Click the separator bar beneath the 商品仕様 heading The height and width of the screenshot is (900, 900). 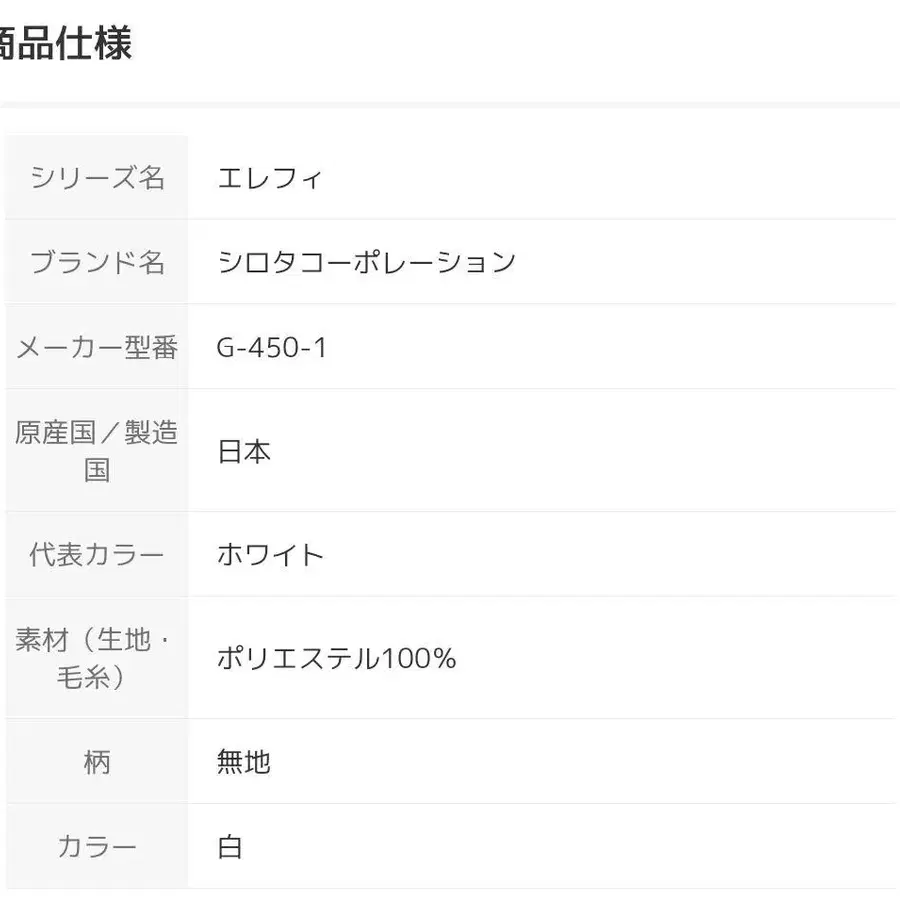450,103
